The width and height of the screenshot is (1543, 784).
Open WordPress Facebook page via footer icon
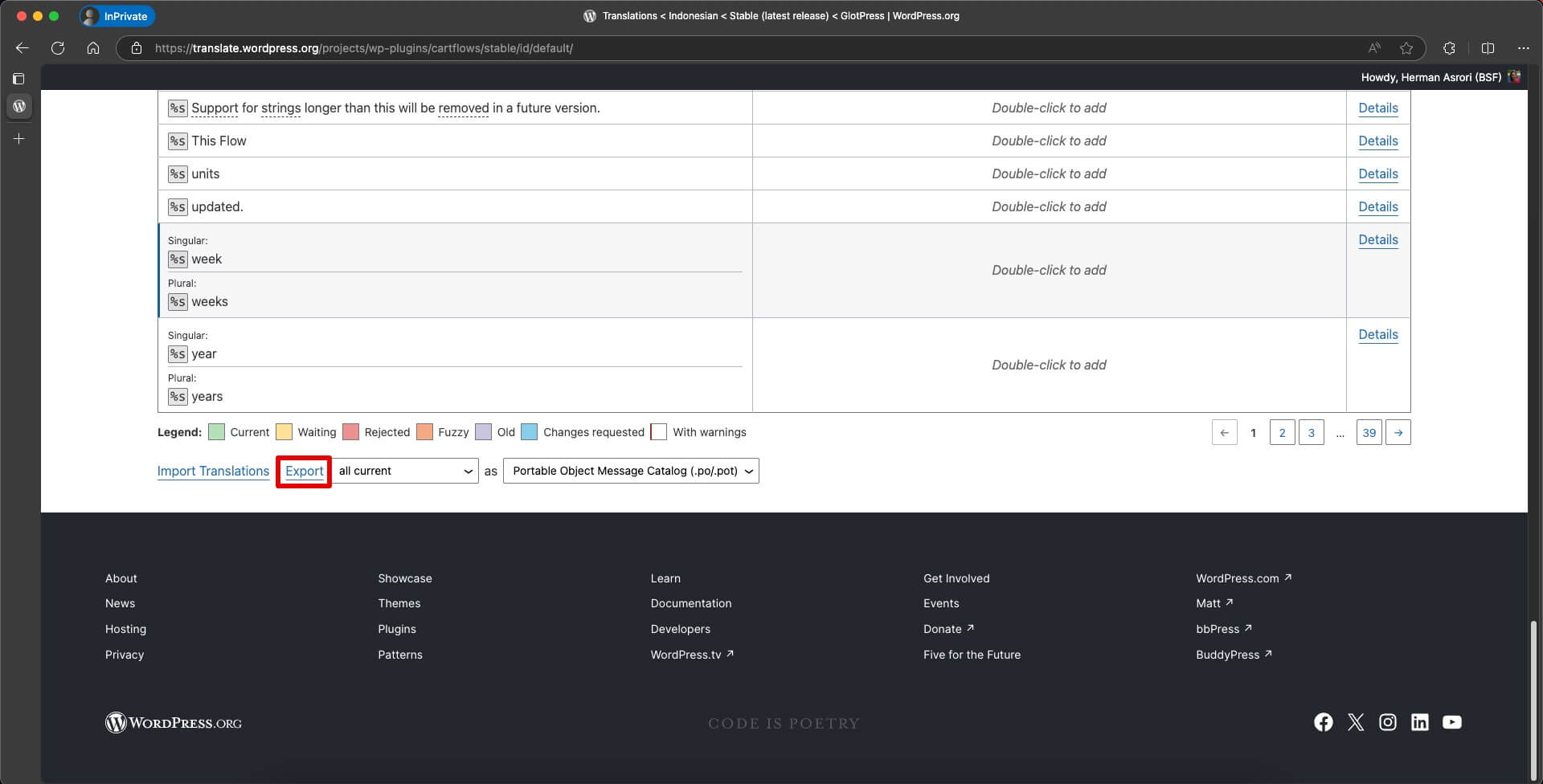tap(1323, 722)
